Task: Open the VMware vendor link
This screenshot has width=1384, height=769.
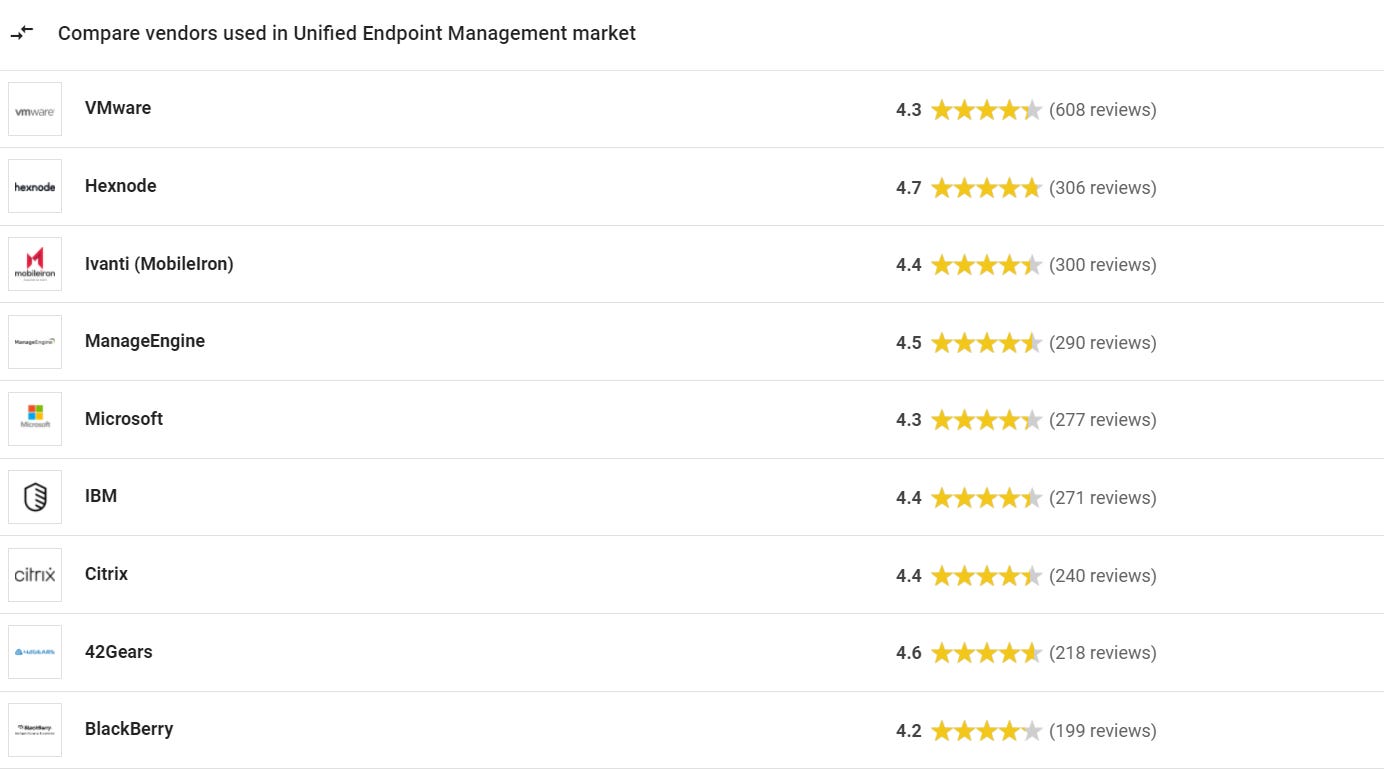Action: [118, 108]
